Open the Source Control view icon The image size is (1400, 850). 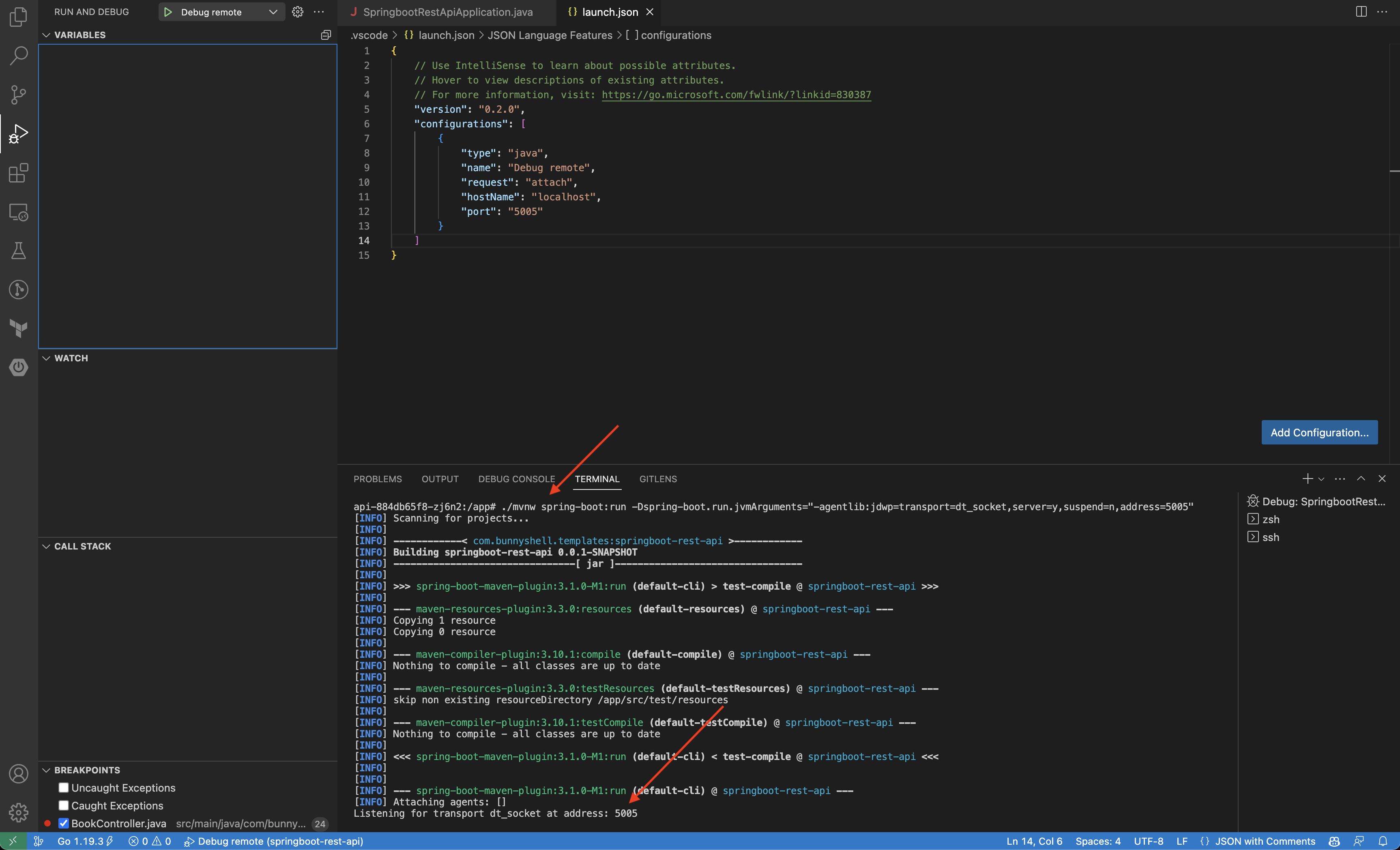tap(18, 94)
